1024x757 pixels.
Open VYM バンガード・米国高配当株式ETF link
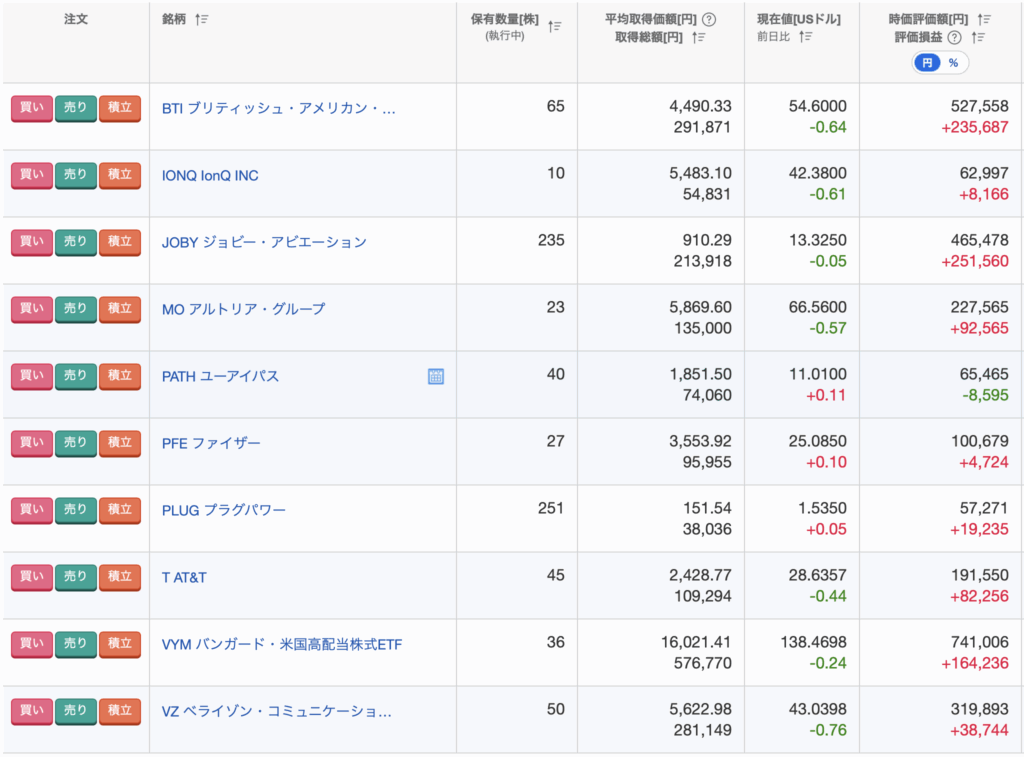282,645
